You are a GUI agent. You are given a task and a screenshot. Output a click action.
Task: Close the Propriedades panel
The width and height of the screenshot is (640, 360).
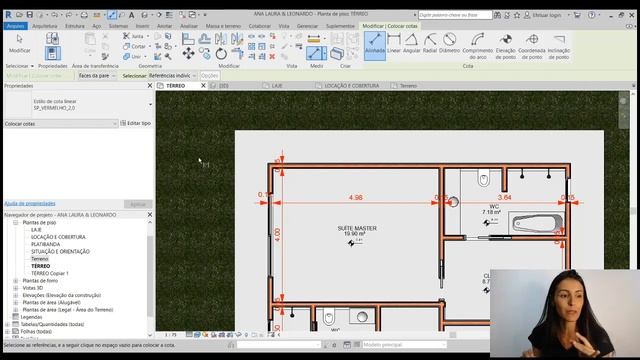click(x=149, y=86)
